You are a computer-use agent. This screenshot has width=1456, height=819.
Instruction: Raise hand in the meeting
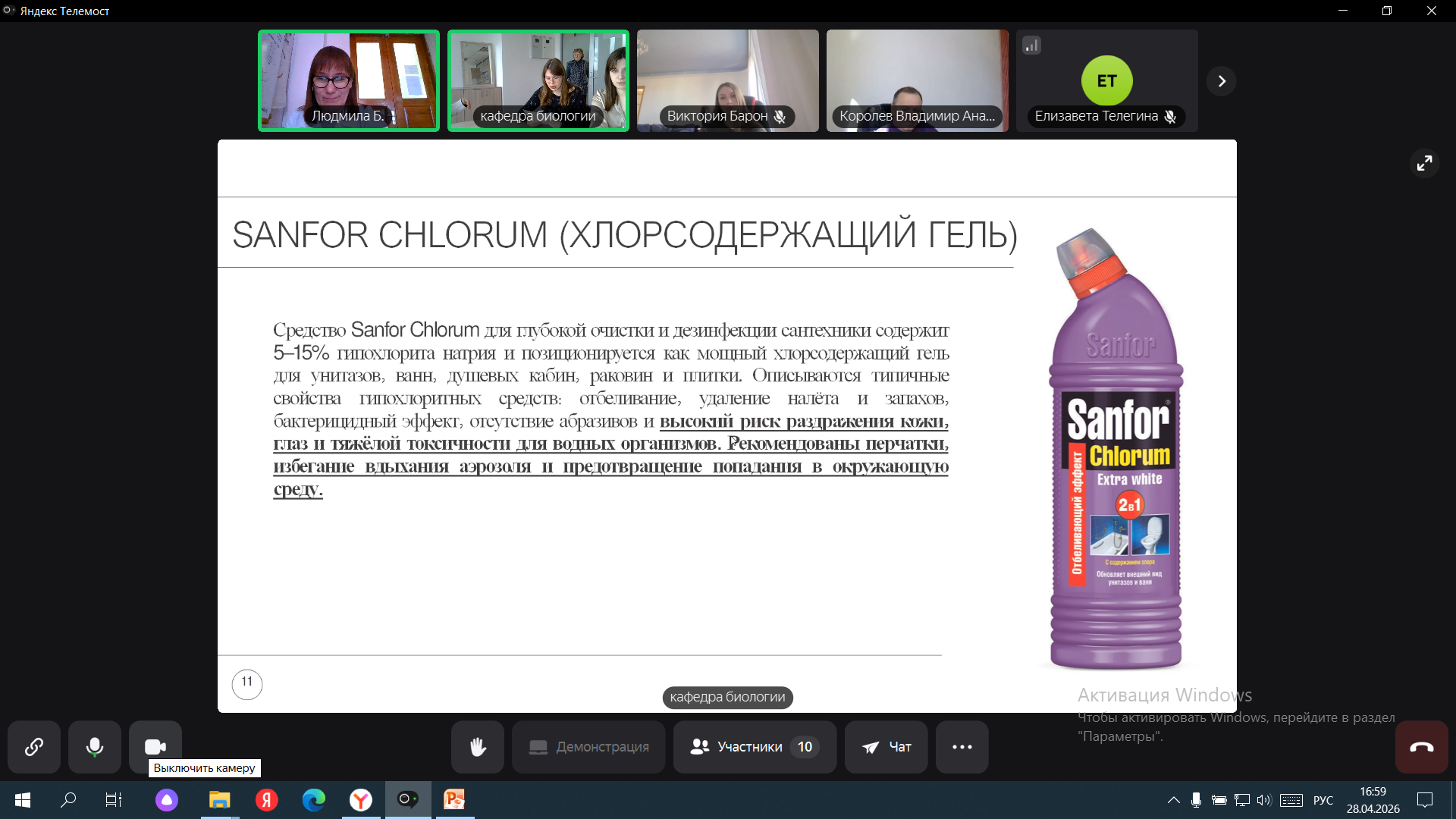[x=478, y=747]
